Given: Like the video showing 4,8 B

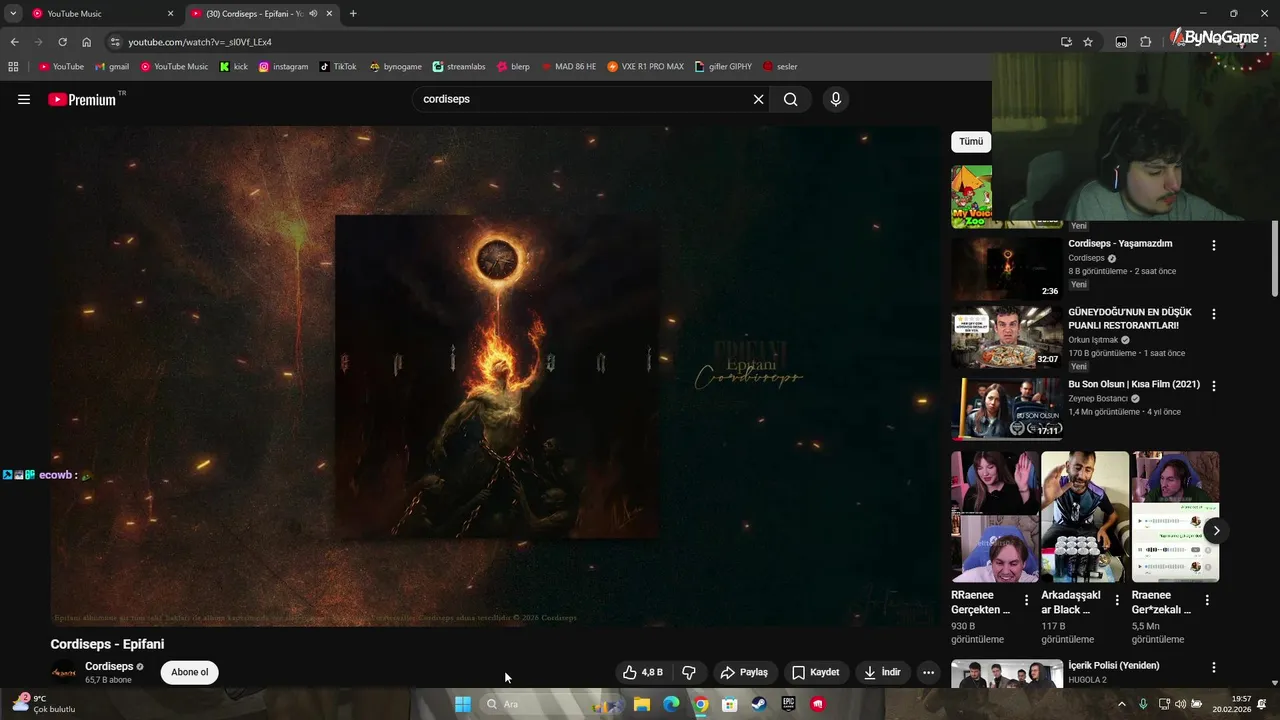Looking at the screenshot, I should click(x=642, y=672).
